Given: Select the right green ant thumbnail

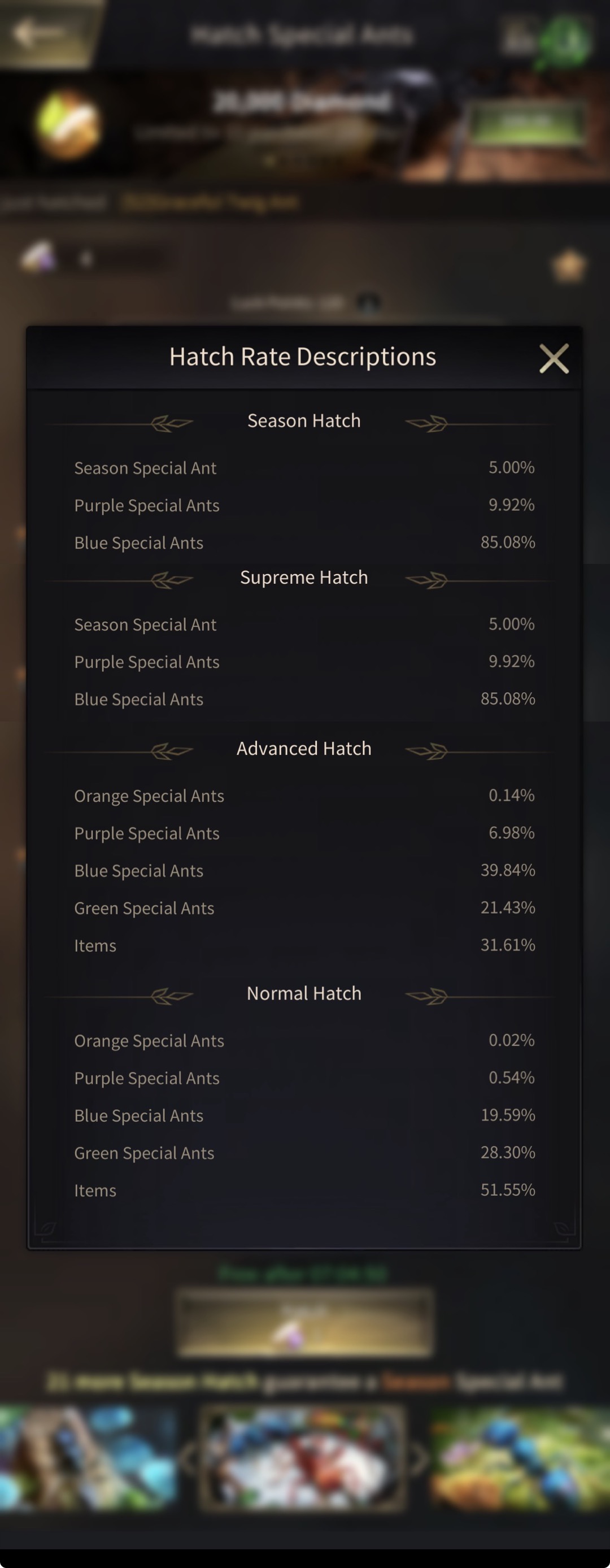Looking at the screenshot, I should (x=521, y=1458).
